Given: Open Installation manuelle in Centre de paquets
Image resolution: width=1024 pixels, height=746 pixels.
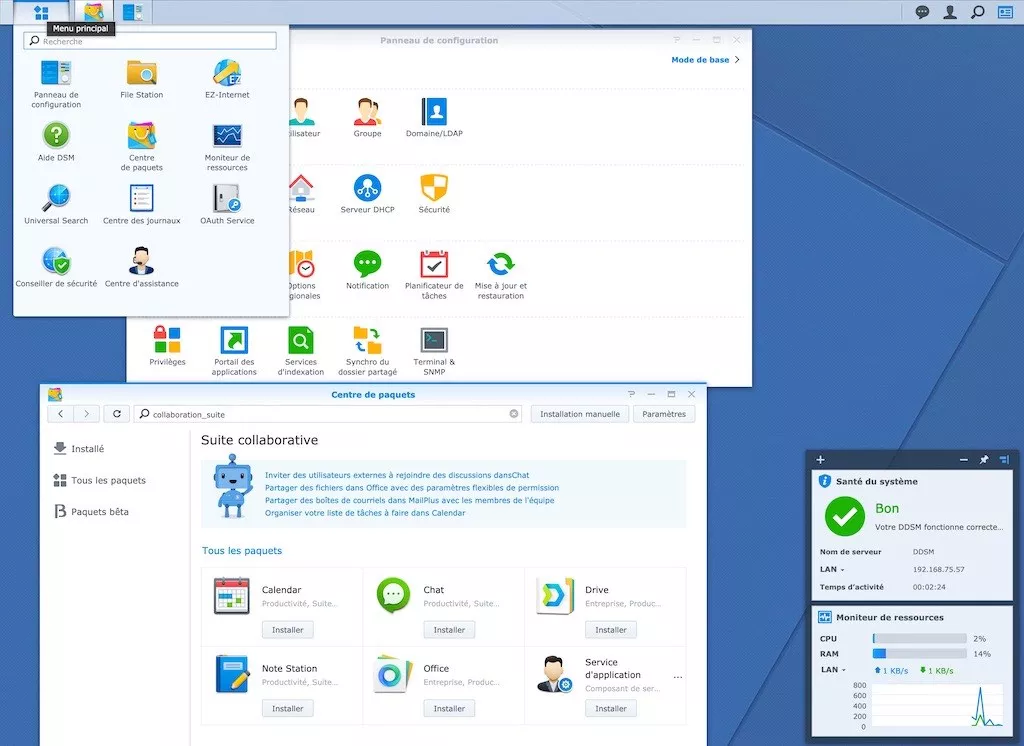Looking at the screenshot, I should click(x=579, y=413).
